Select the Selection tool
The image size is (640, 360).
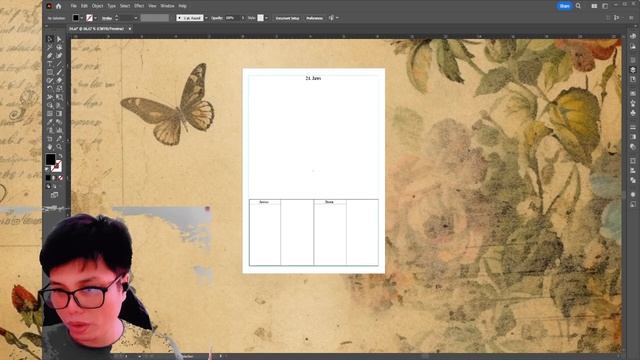(x=50, y=39)
